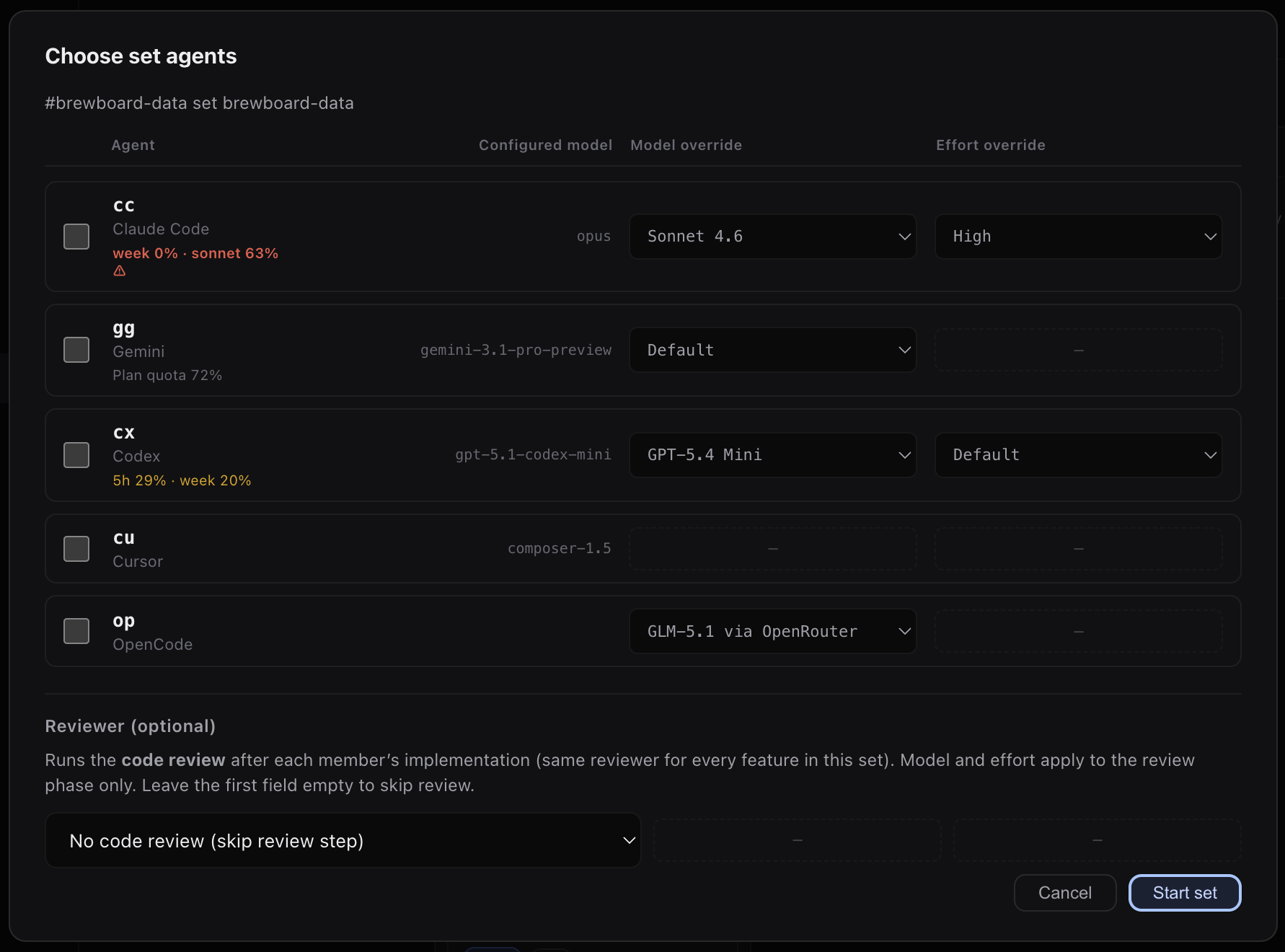Image resolution: width=1285 pixels, height=952 pixels.
Task: Toggle the OpenCode agent checkbox
Action: (x=76, y=631)
